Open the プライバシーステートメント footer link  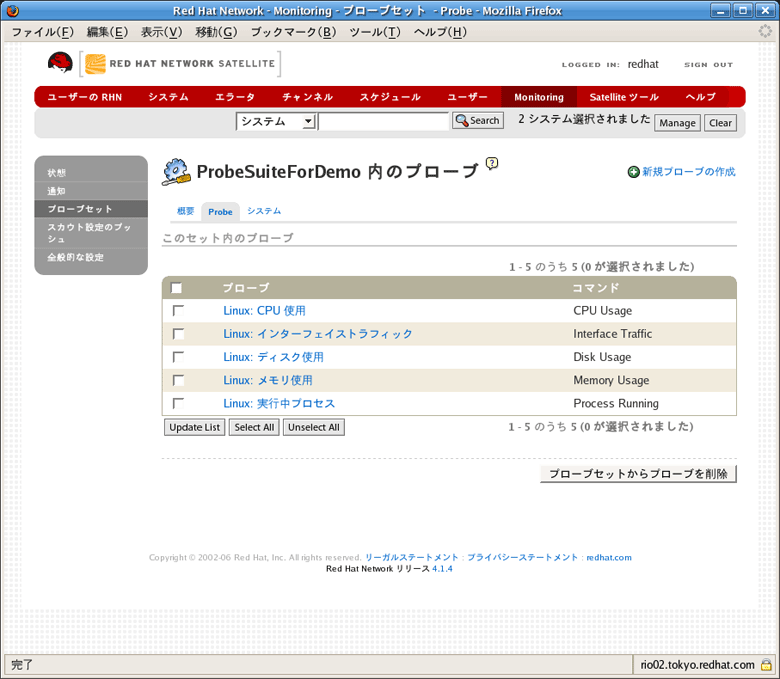click(x=522, y=558)
